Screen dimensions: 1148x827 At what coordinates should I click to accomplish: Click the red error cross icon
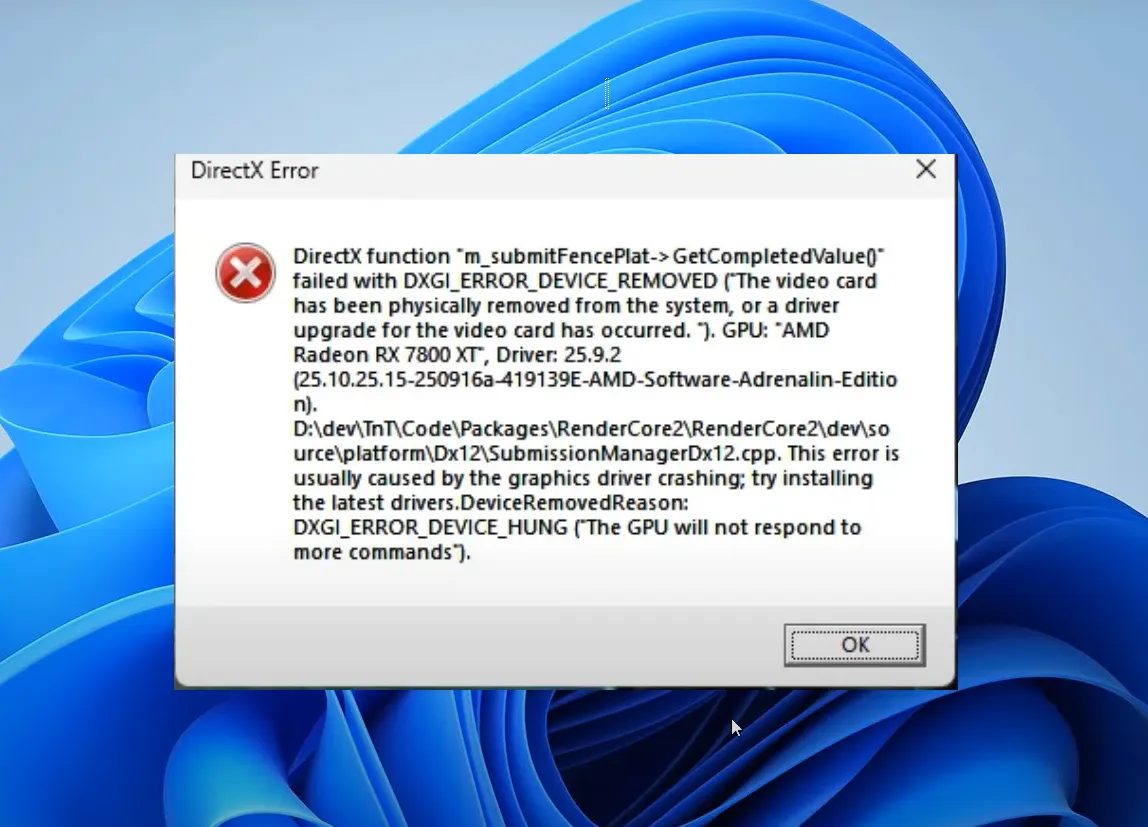click(x=245, y=273)
